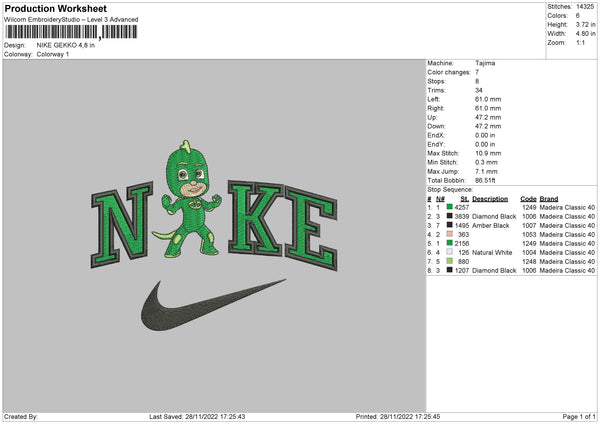Click the dark Nike swoosh in the design
The height and width of the screenshot is (424, 600).
click(213, 305)
